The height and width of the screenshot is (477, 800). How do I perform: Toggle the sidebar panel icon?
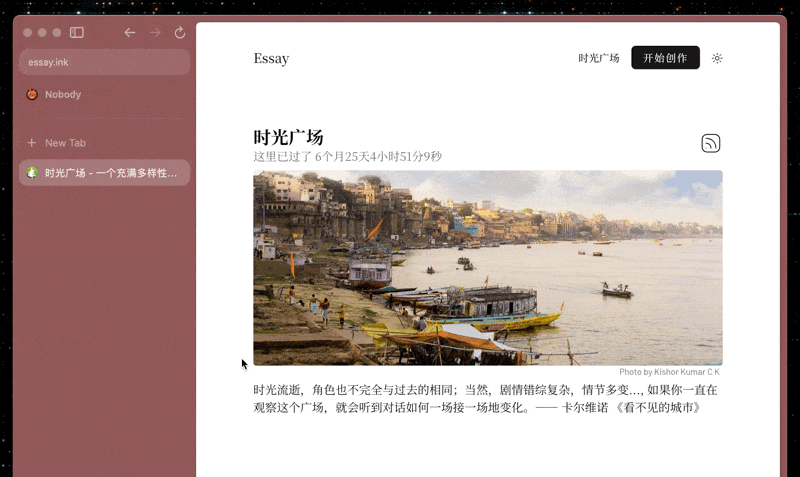point(77,33)
